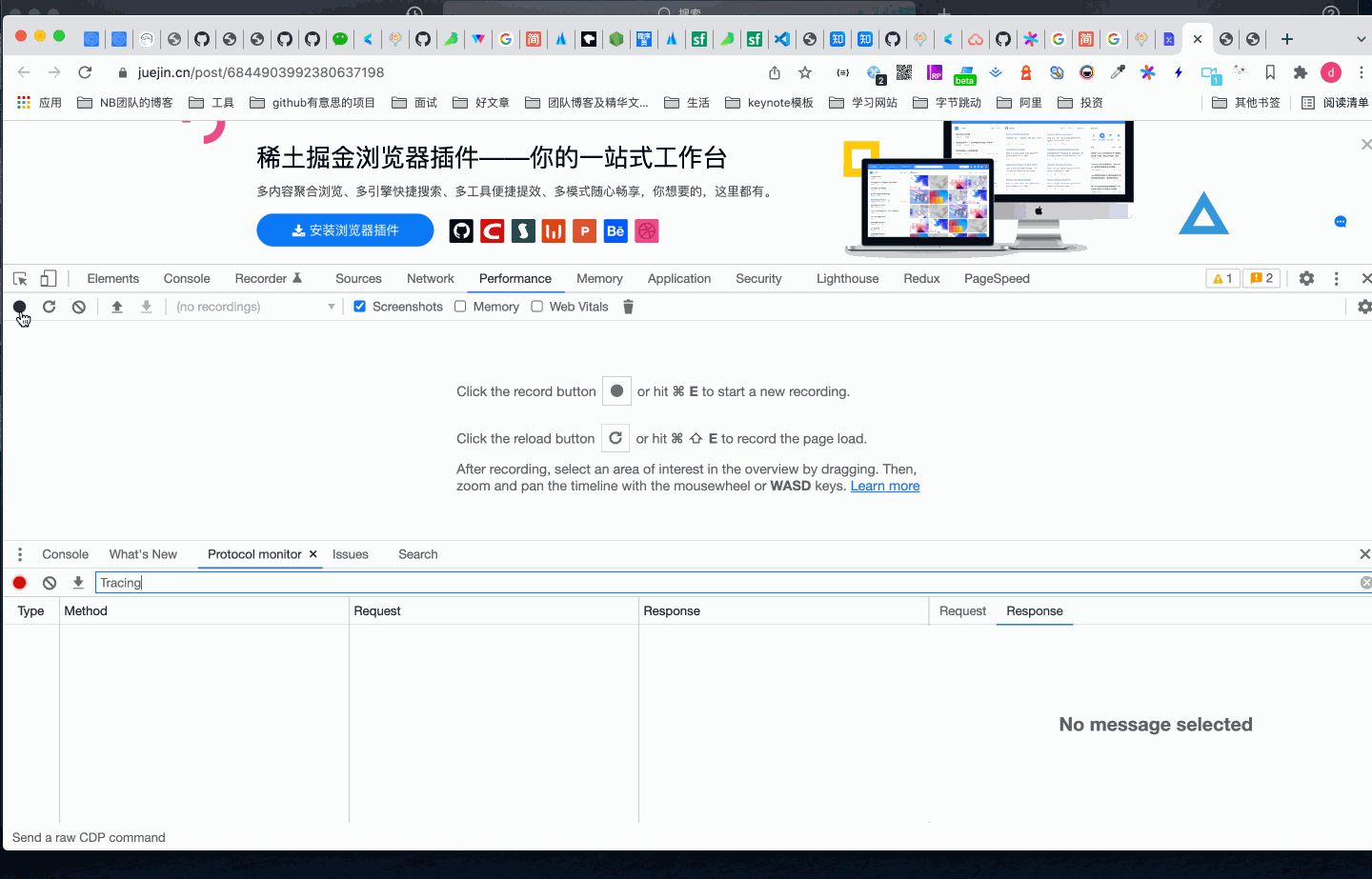Save Protocol monitor messages with download icon

(78, 583)
